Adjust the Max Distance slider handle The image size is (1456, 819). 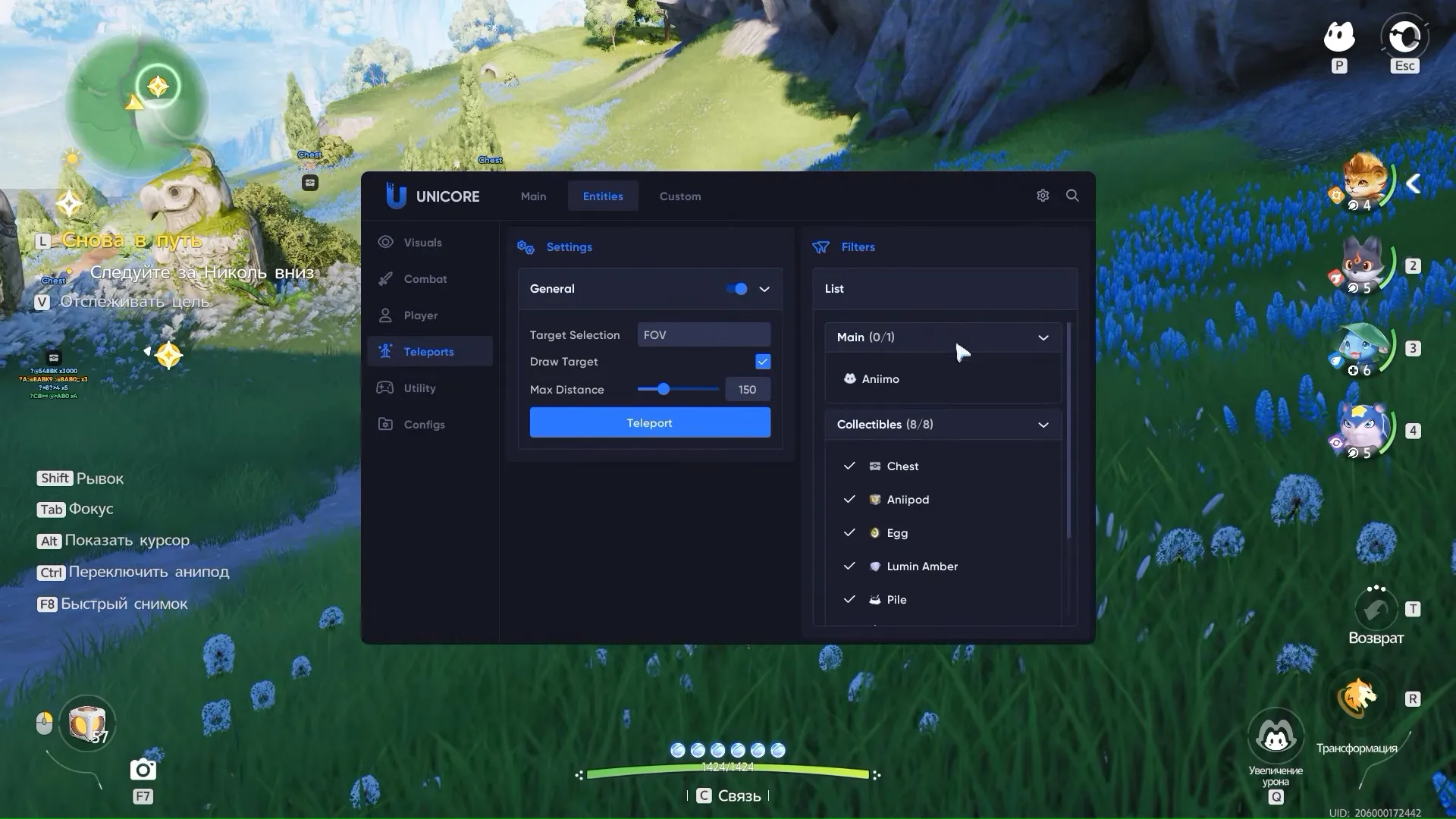[664, 389]
